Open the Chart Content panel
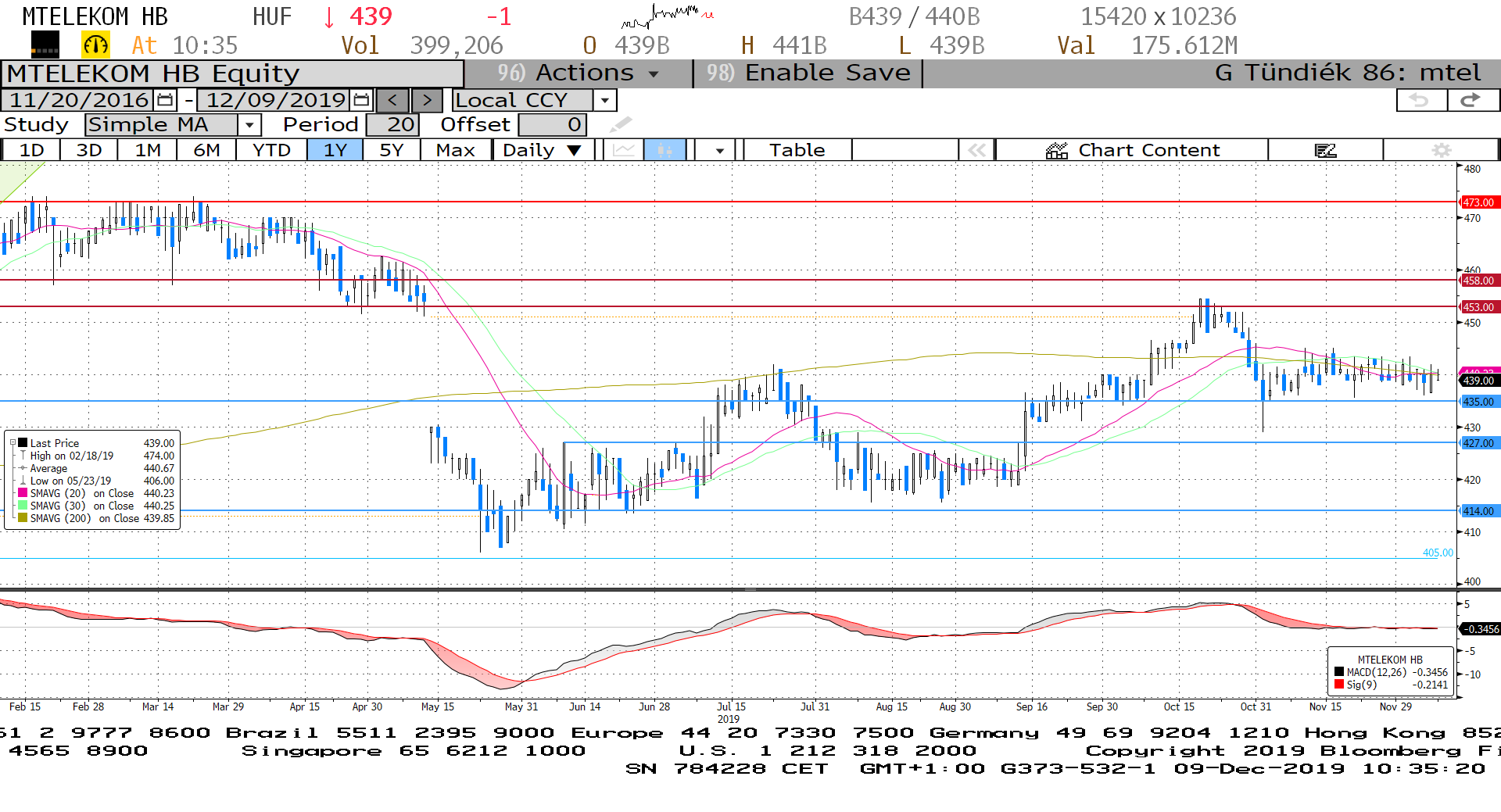 [1132, 150]
